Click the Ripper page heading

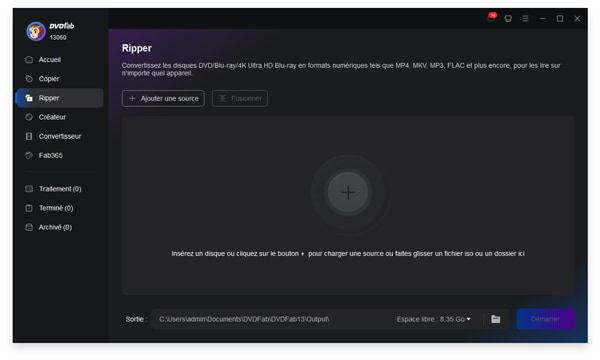(137, 48)
